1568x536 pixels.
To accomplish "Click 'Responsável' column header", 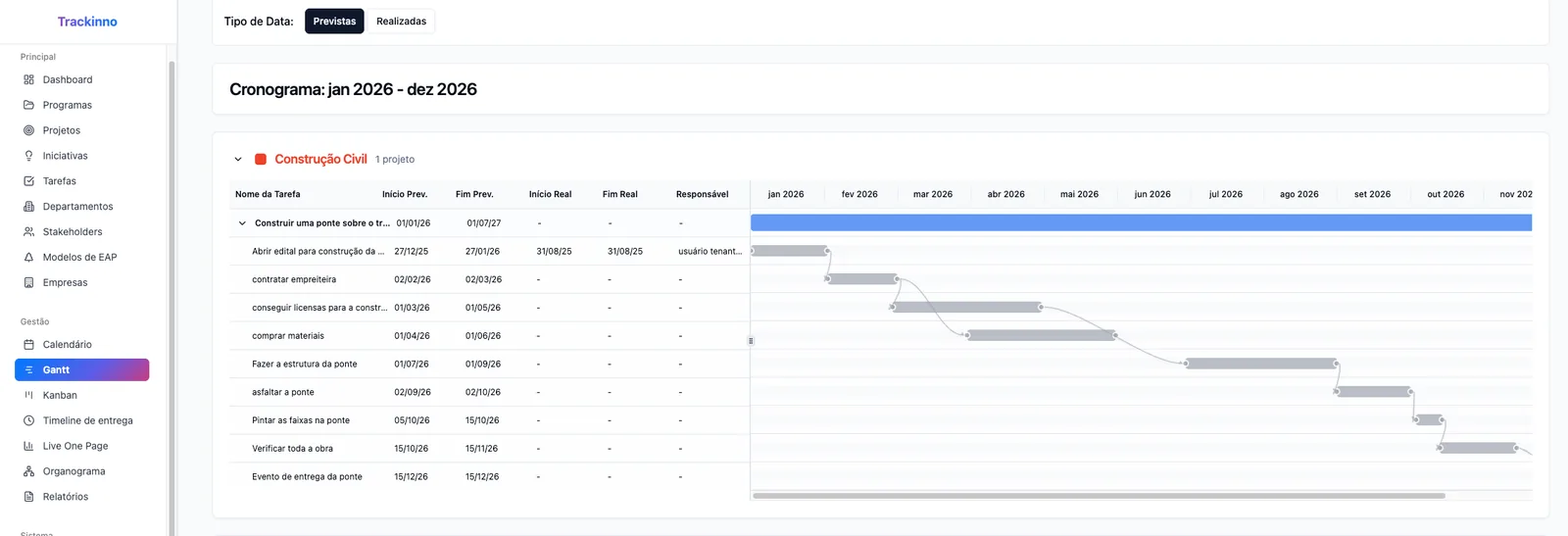I will [702, 195].
